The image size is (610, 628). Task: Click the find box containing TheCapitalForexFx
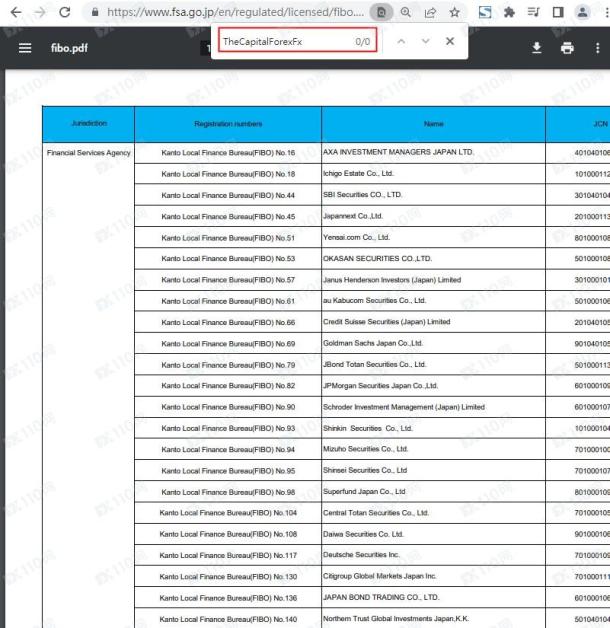pyautogui.click(x=298, y=40)
